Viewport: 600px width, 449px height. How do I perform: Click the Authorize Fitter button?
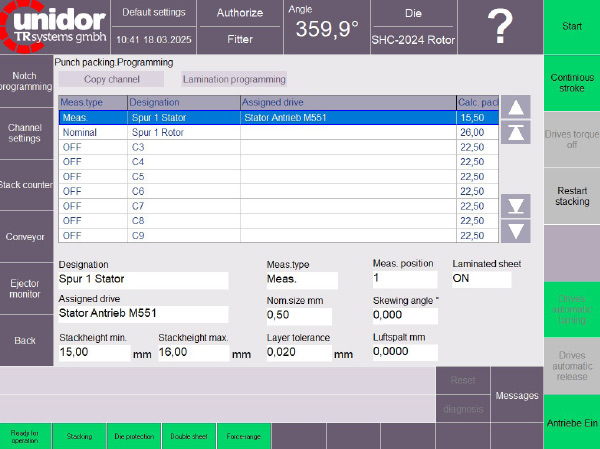(240, 27)
